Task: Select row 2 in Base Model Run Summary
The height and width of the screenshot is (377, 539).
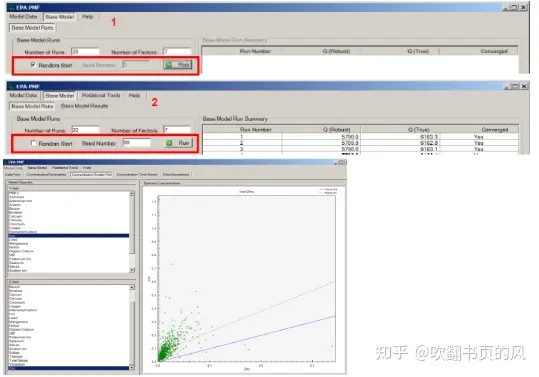Action: [360, 143]
